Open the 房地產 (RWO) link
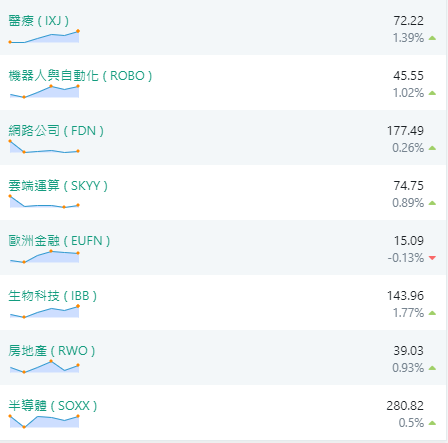Screen dimensions: 448x443 click(x=52, y=351)
